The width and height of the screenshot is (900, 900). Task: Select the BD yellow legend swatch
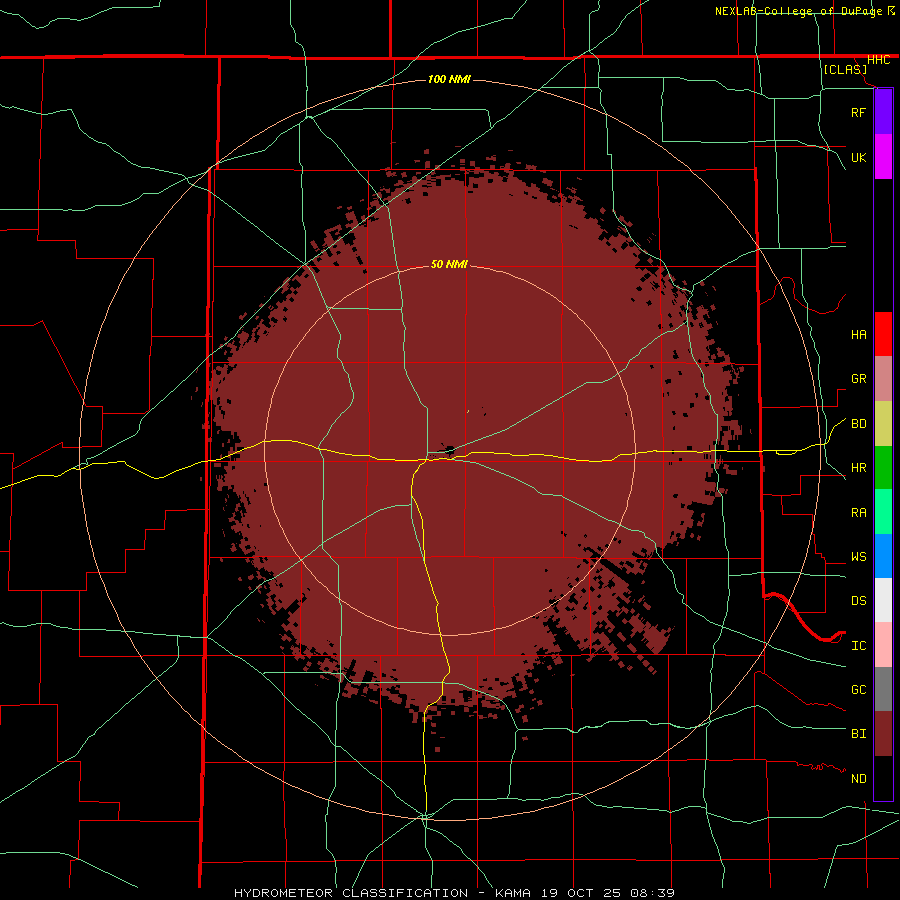point(883,424)
